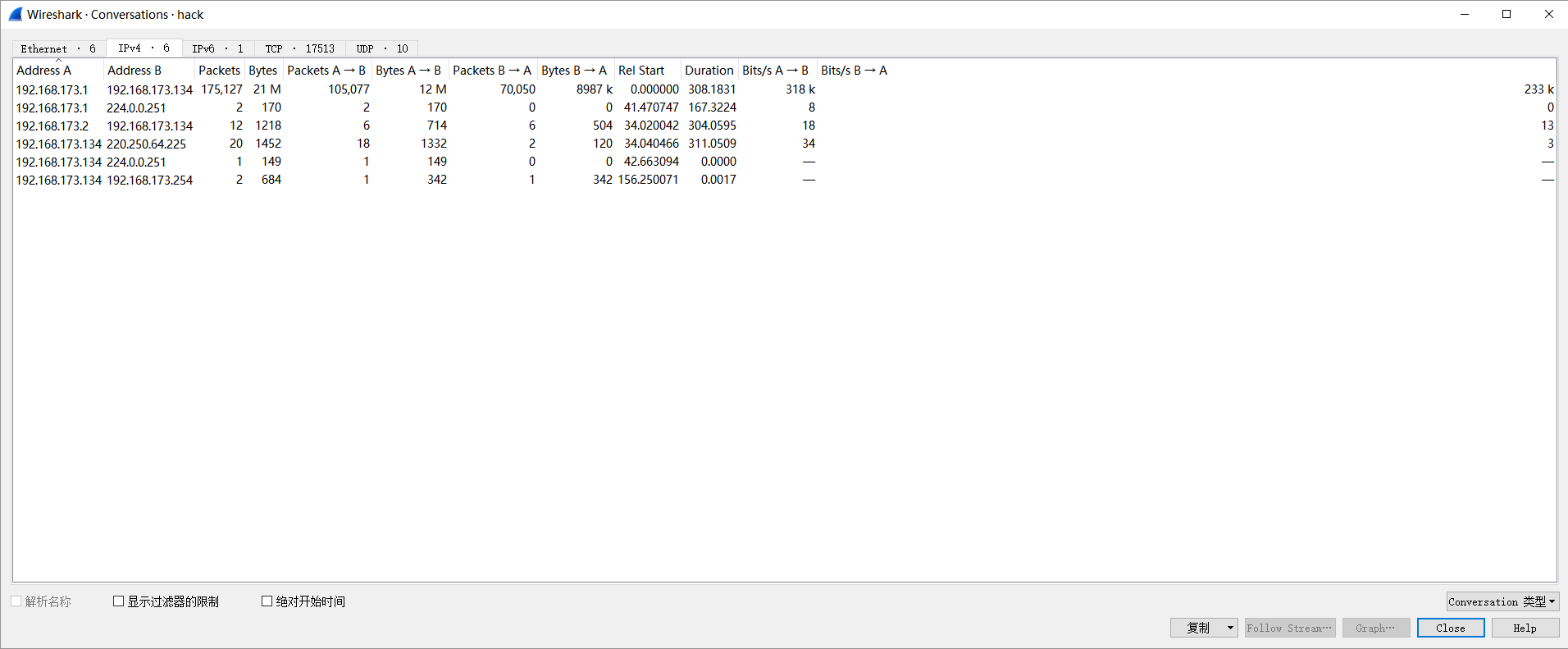The image size is (1568, 649).
Task: Open the Help button
Action: coord(1525,628)
